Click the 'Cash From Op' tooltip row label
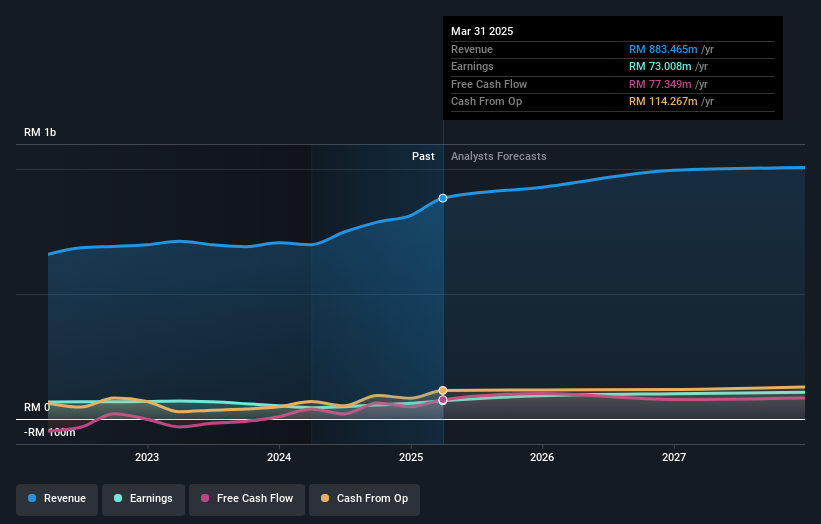 (x=486, y=102)
